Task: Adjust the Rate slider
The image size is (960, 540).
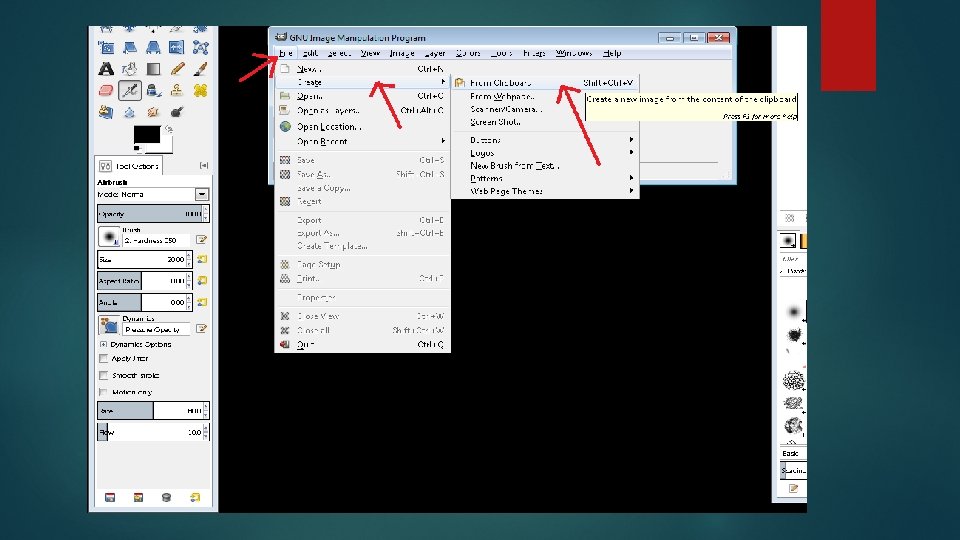Action: 150,411
